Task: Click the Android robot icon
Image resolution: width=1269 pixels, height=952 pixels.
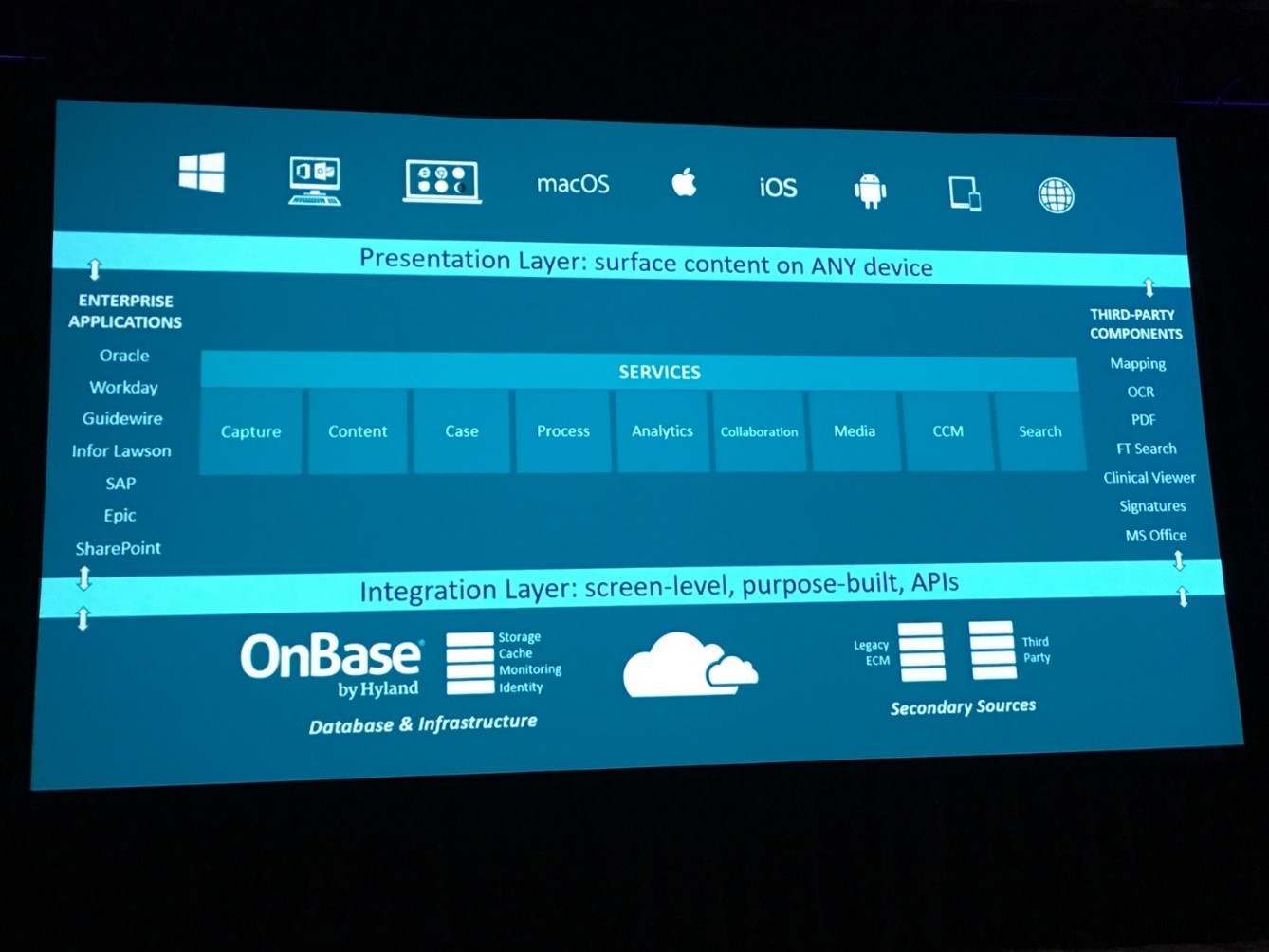Action: point(870,190)
